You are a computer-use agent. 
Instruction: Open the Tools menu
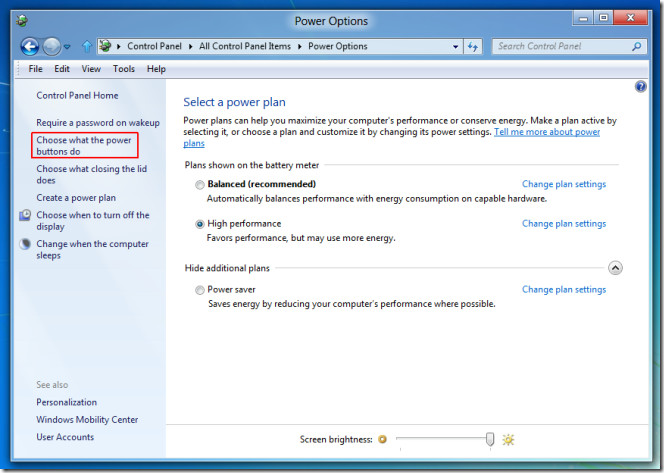pos(123,69)
